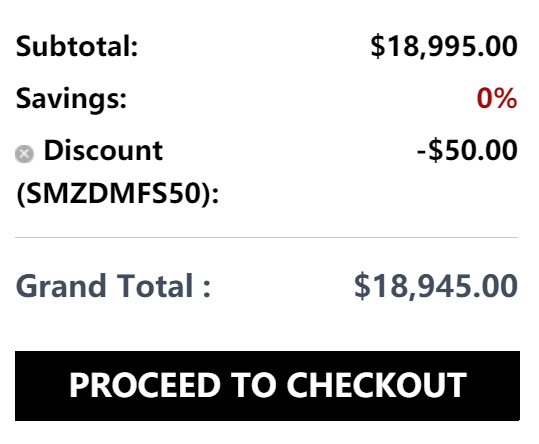Click the -$50.00 discount amount
Viewport: 539px width, 444px height.
[x=467, y=151]
